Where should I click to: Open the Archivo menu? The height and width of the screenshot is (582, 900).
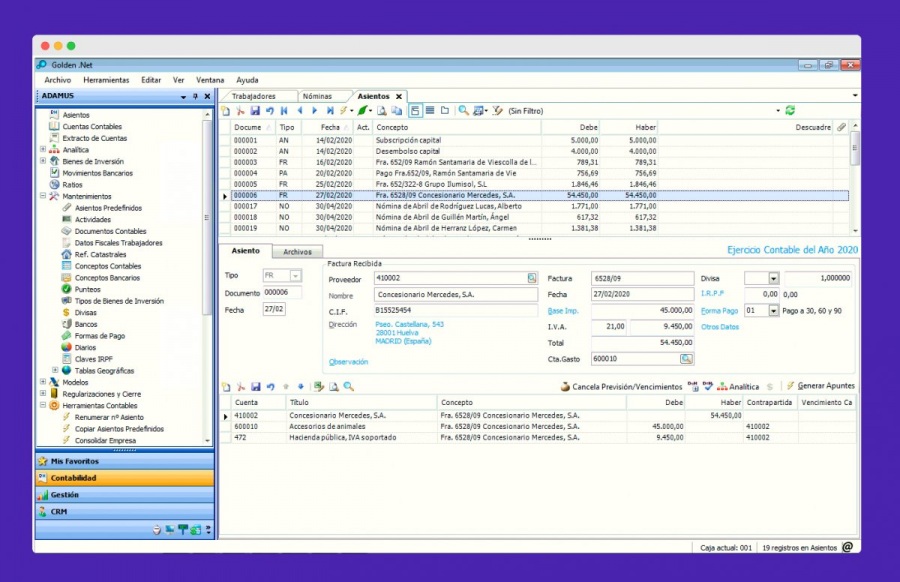click(57, 80)
